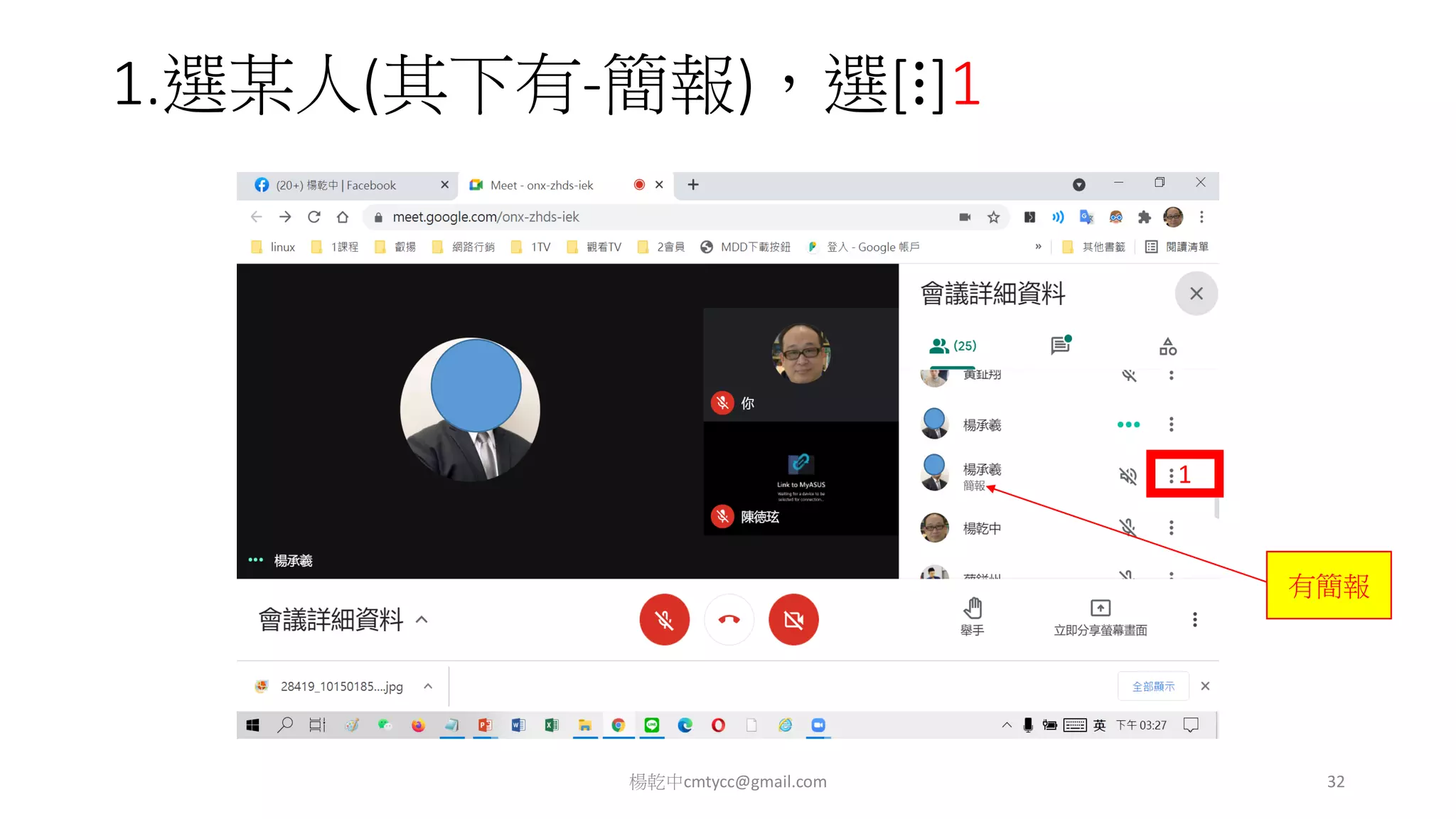1456x819 pixels.
Task: Open PowerPoint from the taskbar
Action: pos(485,725)
